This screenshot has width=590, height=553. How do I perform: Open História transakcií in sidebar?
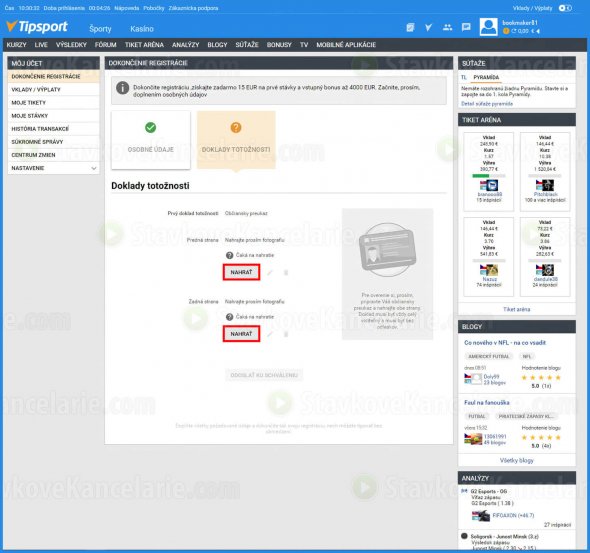click(53, 129)
